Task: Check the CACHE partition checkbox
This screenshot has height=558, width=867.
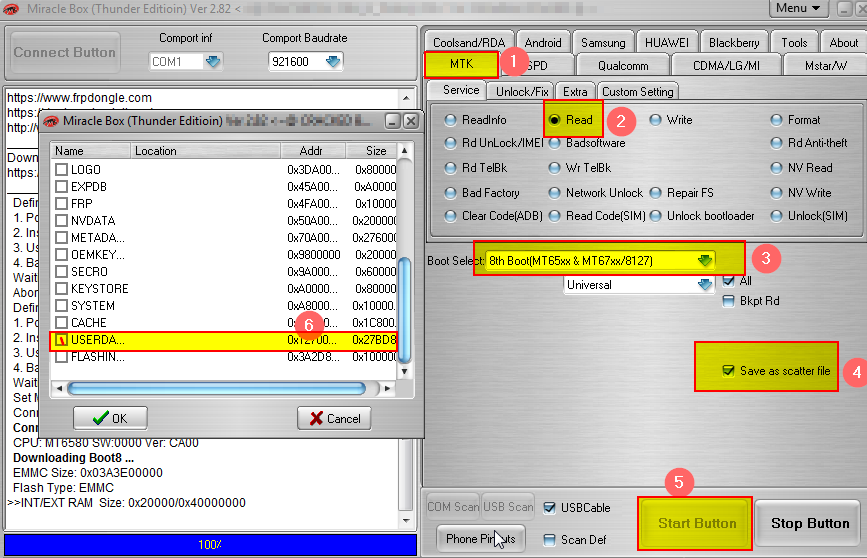Action: [61, 322]
